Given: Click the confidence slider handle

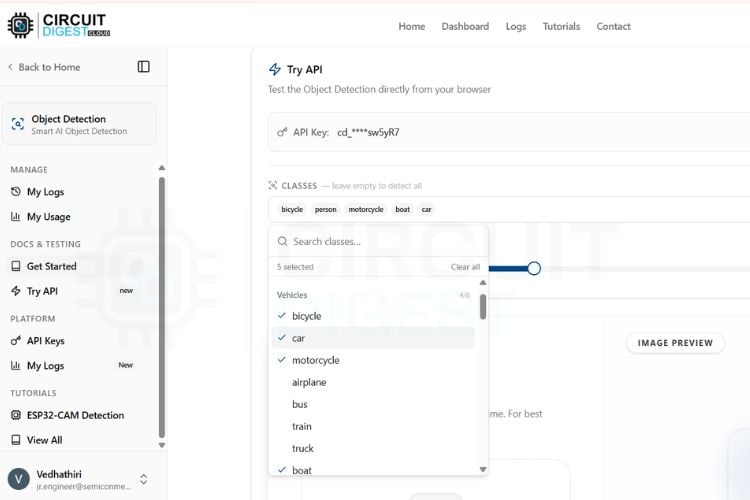Looking at the screenshot, I should (534, 268).
